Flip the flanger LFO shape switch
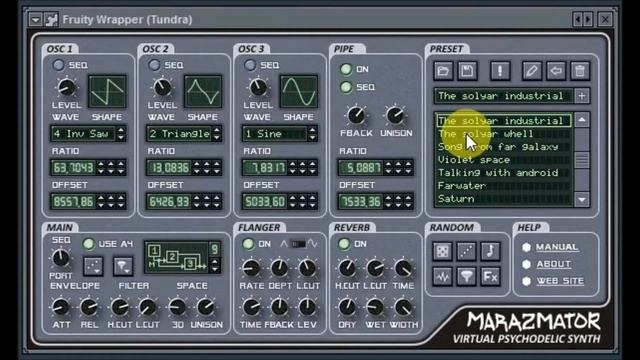640x360 pixels. tap(298, 244)
